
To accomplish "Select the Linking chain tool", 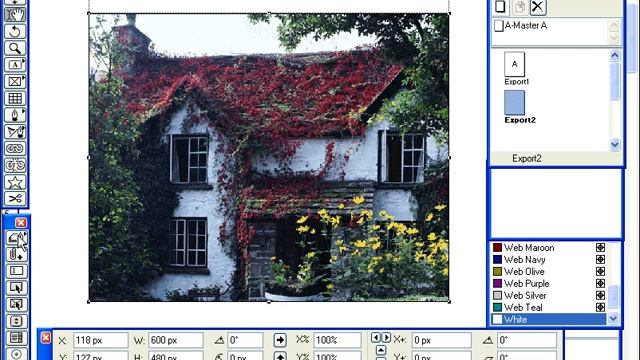I will [x=15, y=149].
